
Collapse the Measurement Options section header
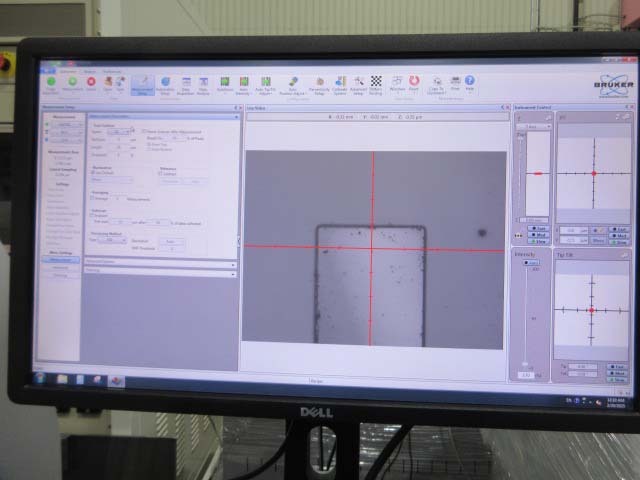pos(164,117)
